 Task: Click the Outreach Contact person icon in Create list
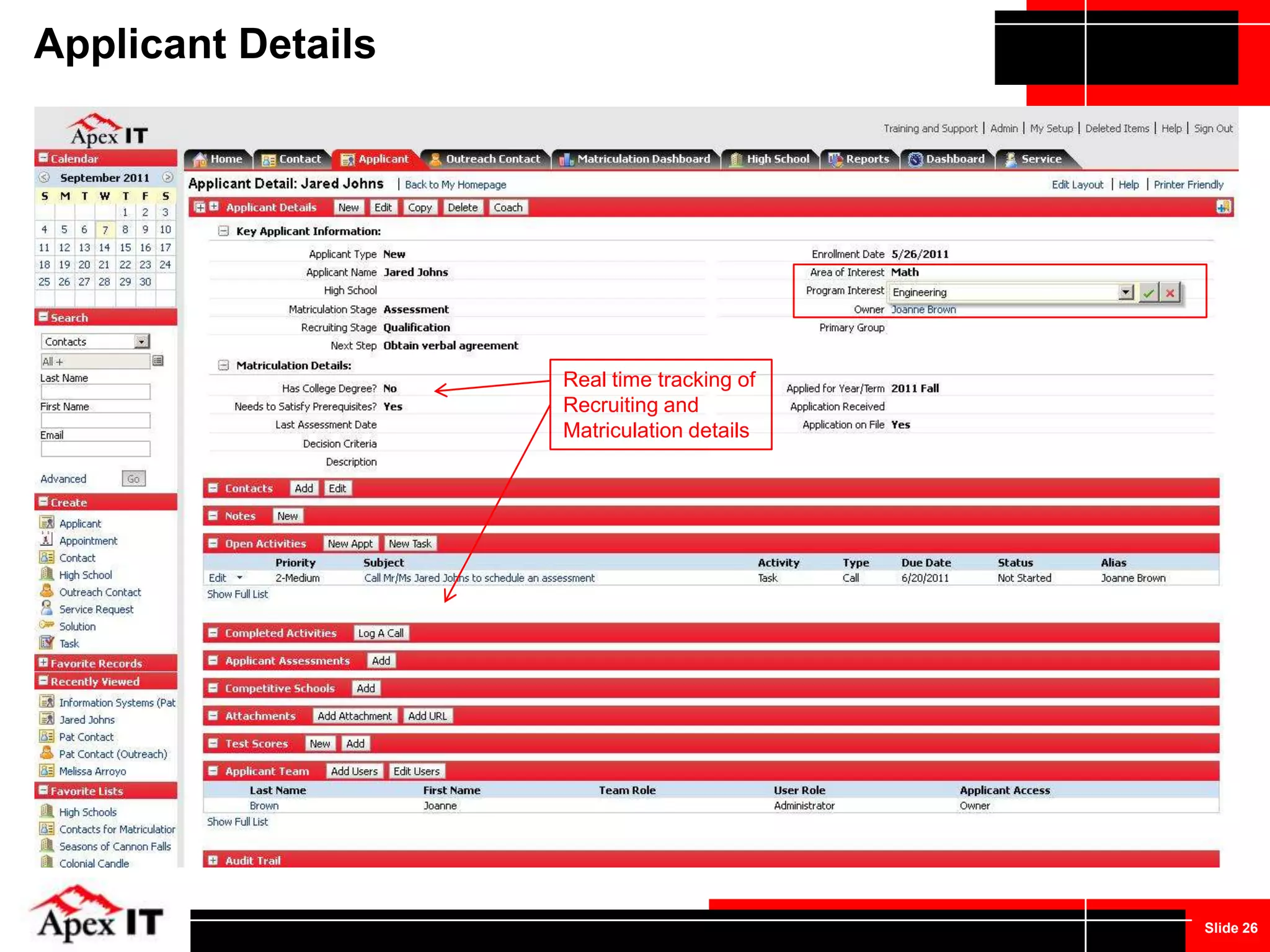[47, 591]
